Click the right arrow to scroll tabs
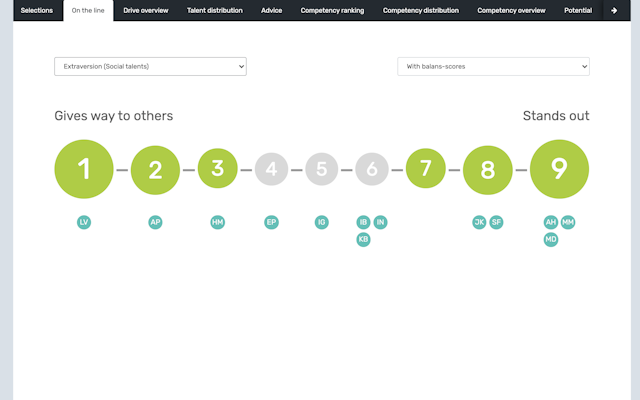 613,10
